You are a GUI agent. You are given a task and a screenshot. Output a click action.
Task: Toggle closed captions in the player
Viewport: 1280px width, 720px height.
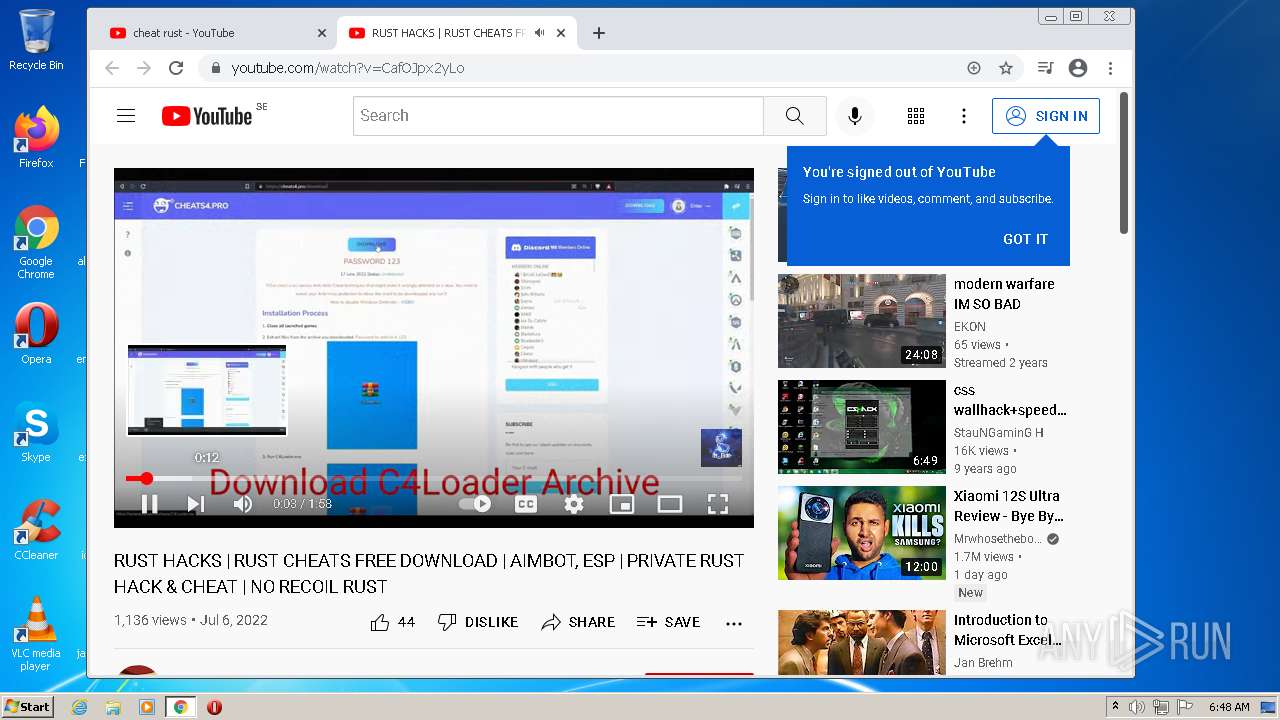coord(526,504)
